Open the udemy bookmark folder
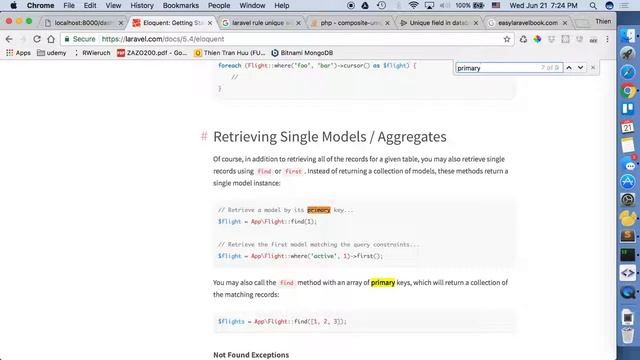 [51, 53]
